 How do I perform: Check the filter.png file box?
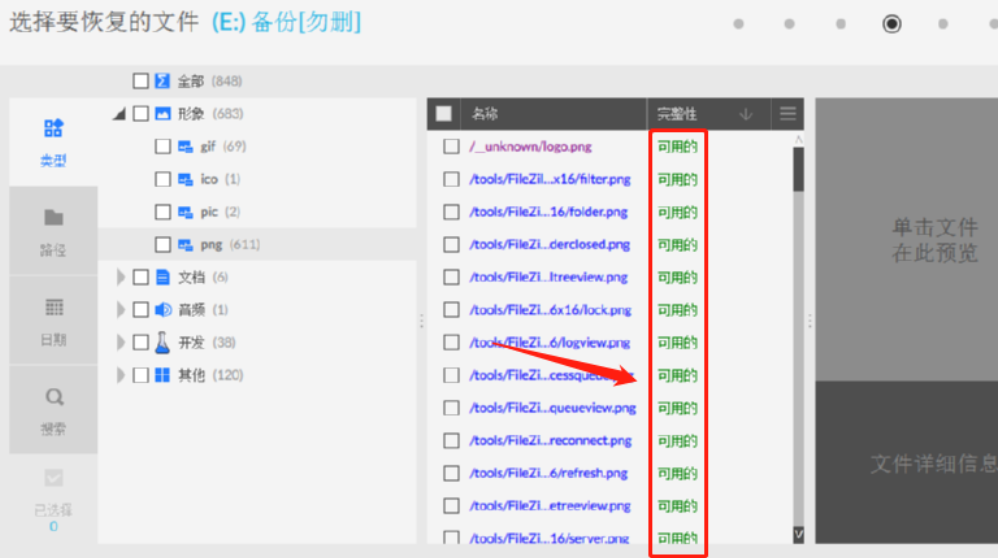(x=451, y=179)
